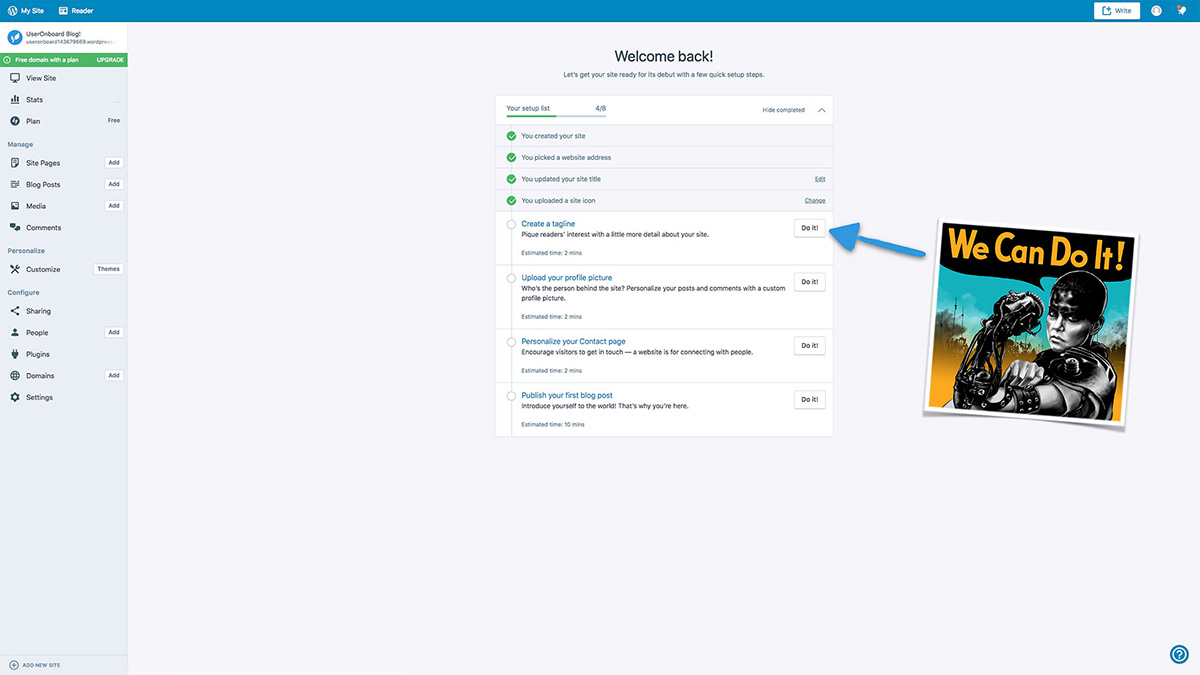The height and width of the screenshot is (675, 1200).
Task: Click the Site Pages icon
Action: (x=15, y=163)
